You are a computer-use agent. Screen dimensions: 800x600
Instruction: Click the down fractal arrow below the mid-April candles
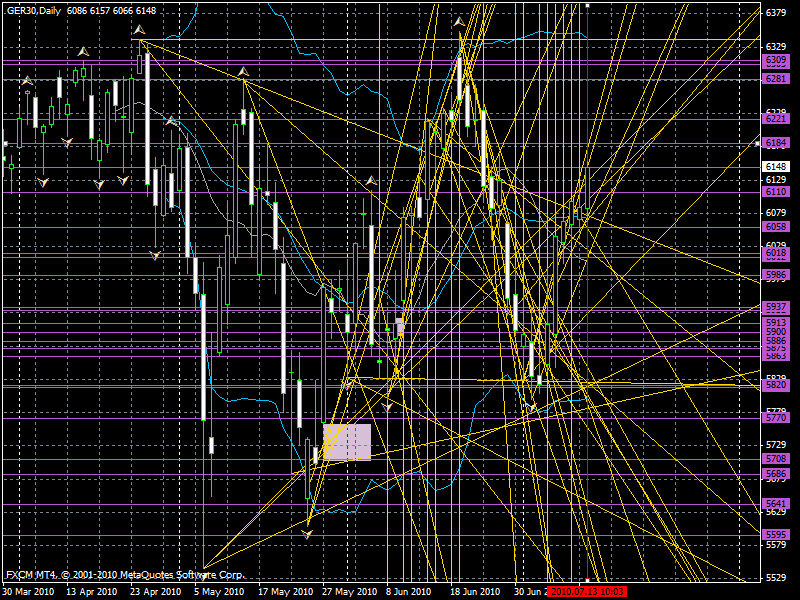[x=100, y=182]
